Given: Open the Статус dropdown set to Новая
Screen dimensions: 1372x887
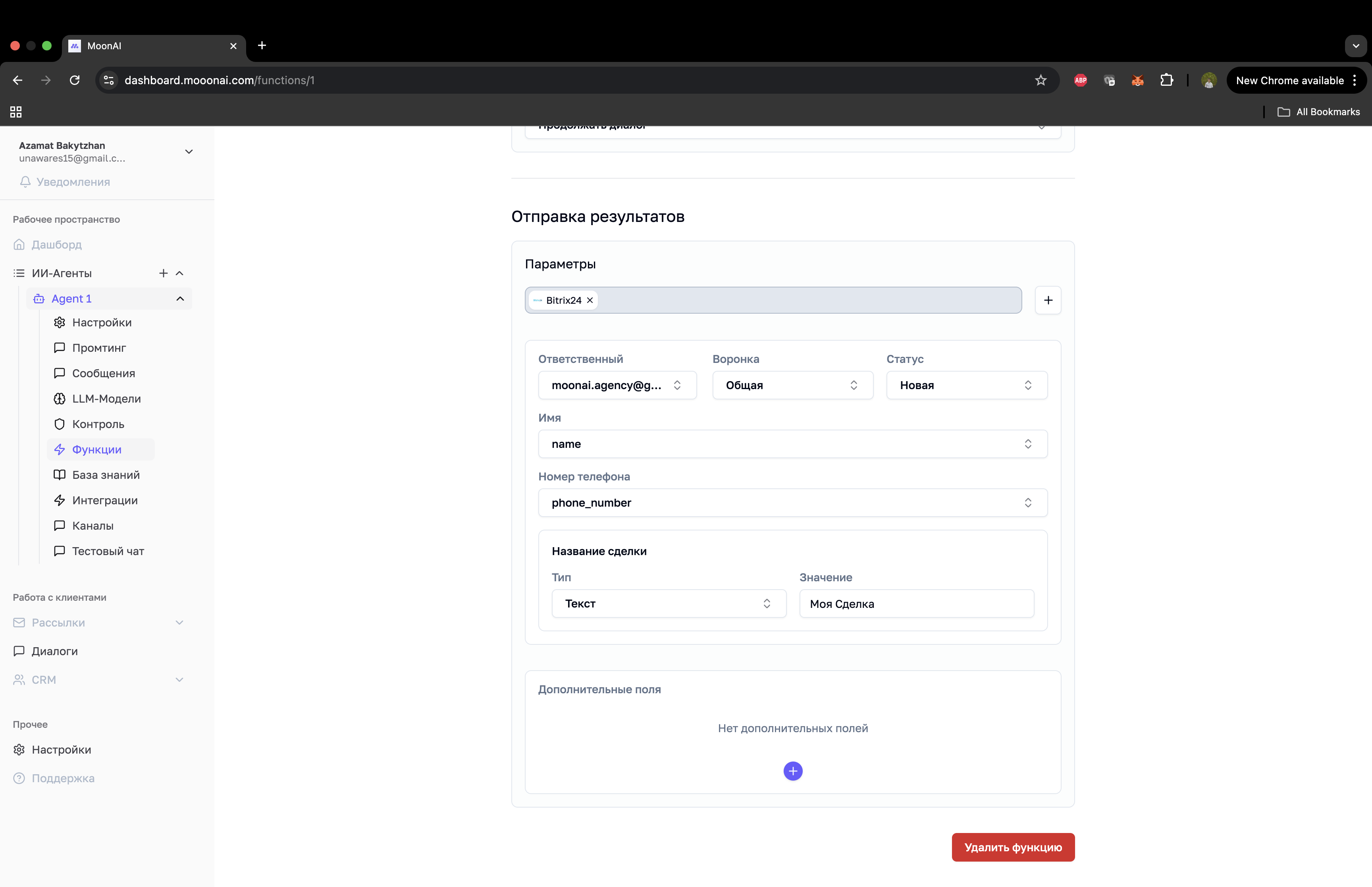Looking at the screenshot, I should tap(966, 385).
